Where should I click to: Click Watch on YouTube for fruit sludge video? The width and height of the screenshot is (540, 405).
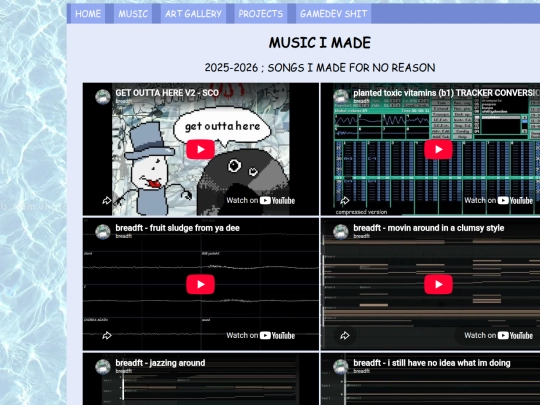(261, 335)
